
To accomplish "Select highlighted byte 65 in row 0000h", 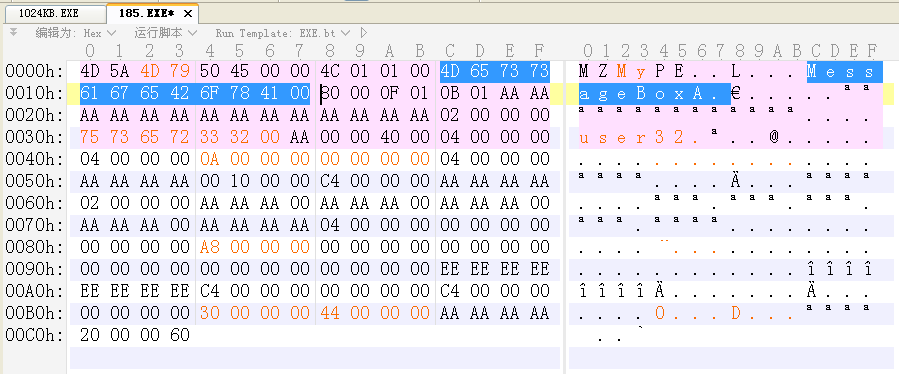I will [x=480, y=71].
